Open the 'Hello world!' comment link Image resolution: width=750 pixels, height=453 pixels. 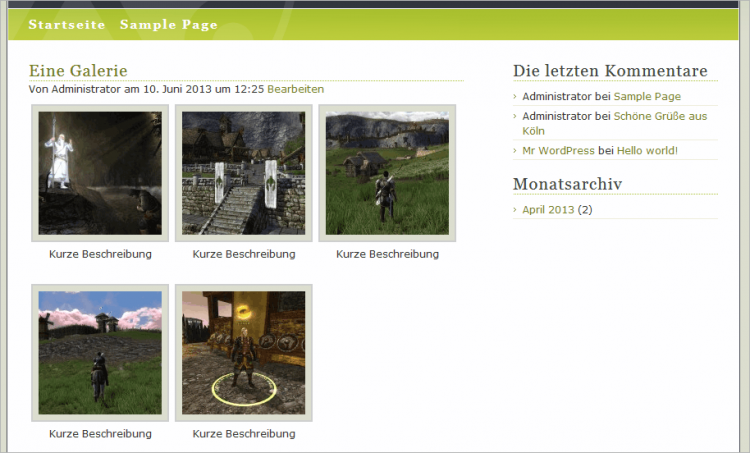point(646,150)
